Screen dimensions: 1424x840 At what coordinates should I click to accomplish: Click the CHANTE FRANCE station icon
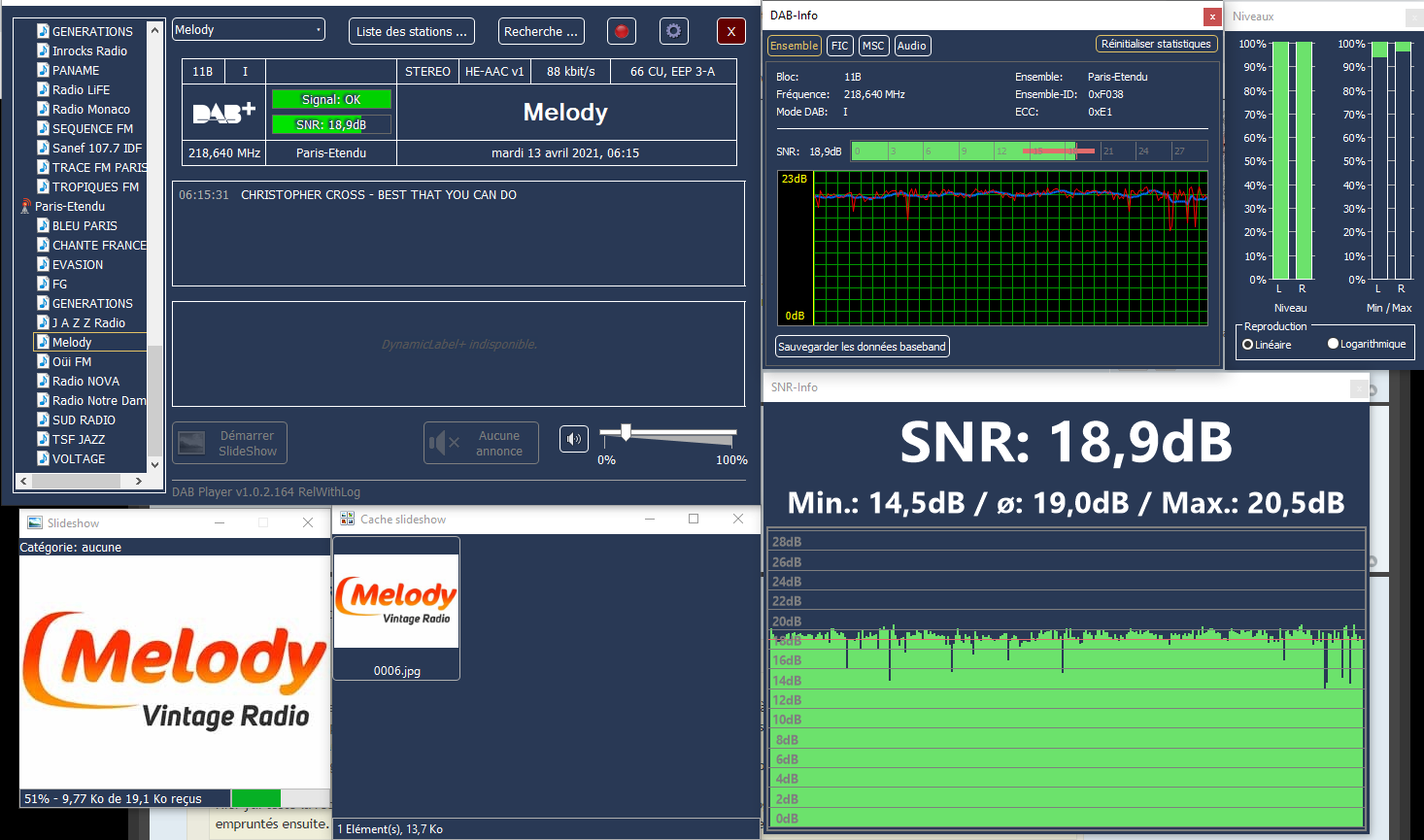(43, 245)
